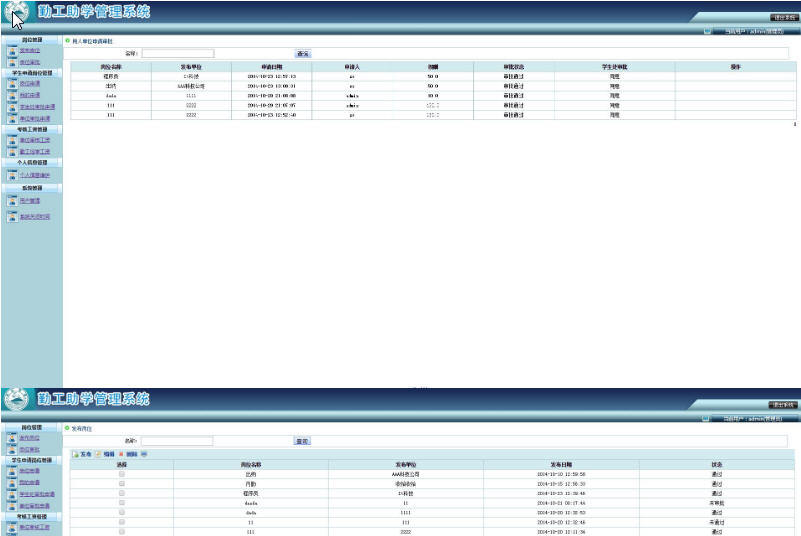Click the 发布 toolbar icon in the lower page

75,454
